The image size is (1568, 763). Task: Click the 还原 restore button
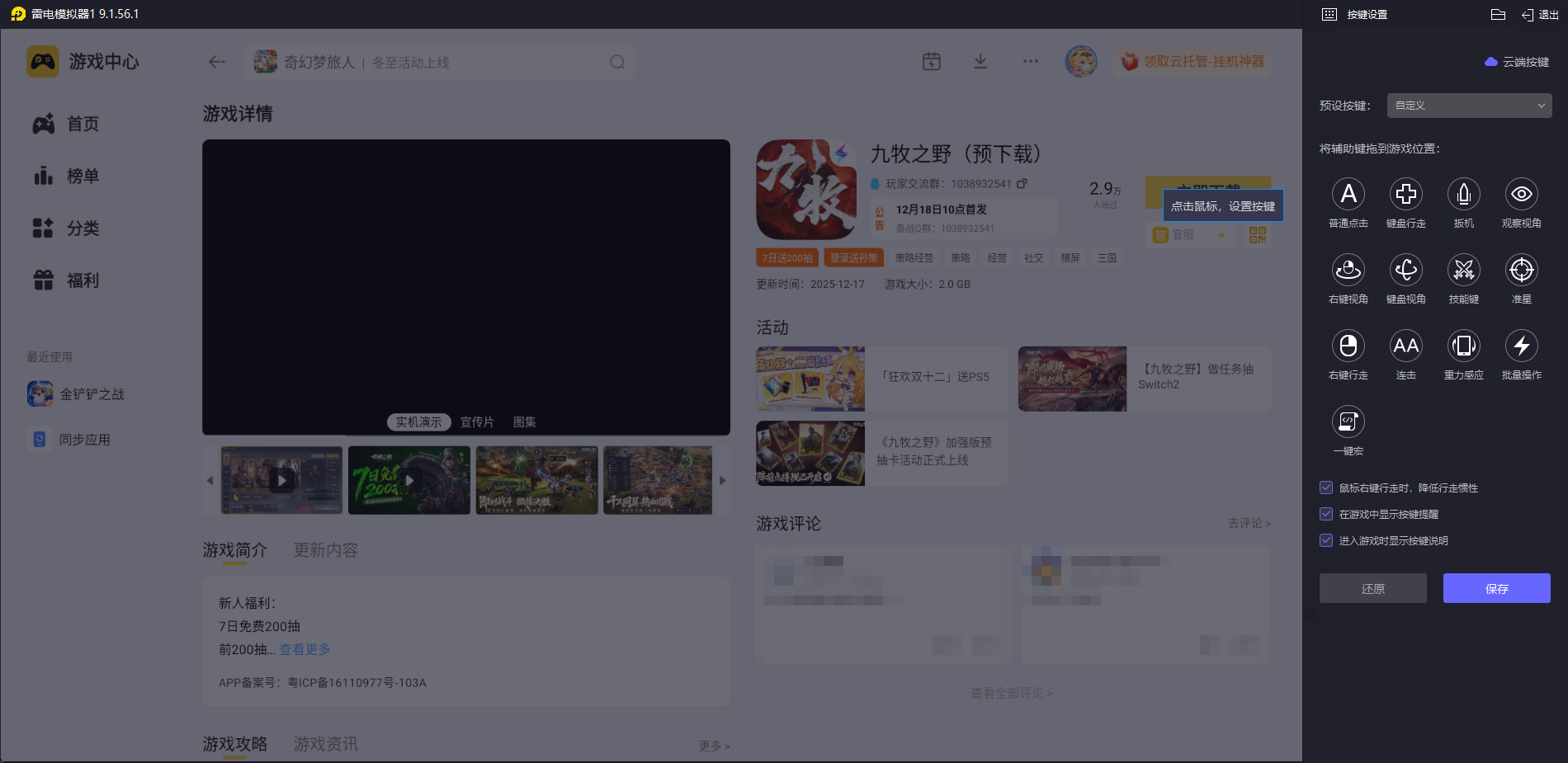tap(1373, 589)
